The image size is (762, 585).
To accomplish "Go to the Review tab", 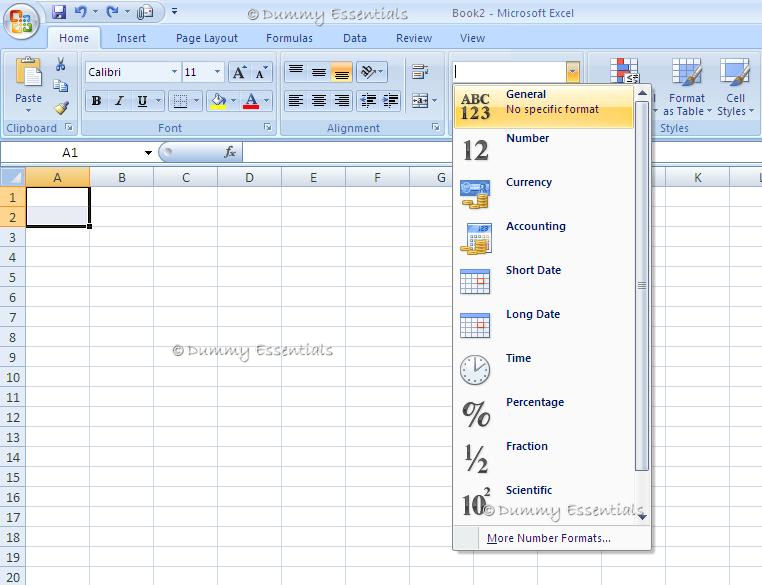I will [x=414, y=38].
